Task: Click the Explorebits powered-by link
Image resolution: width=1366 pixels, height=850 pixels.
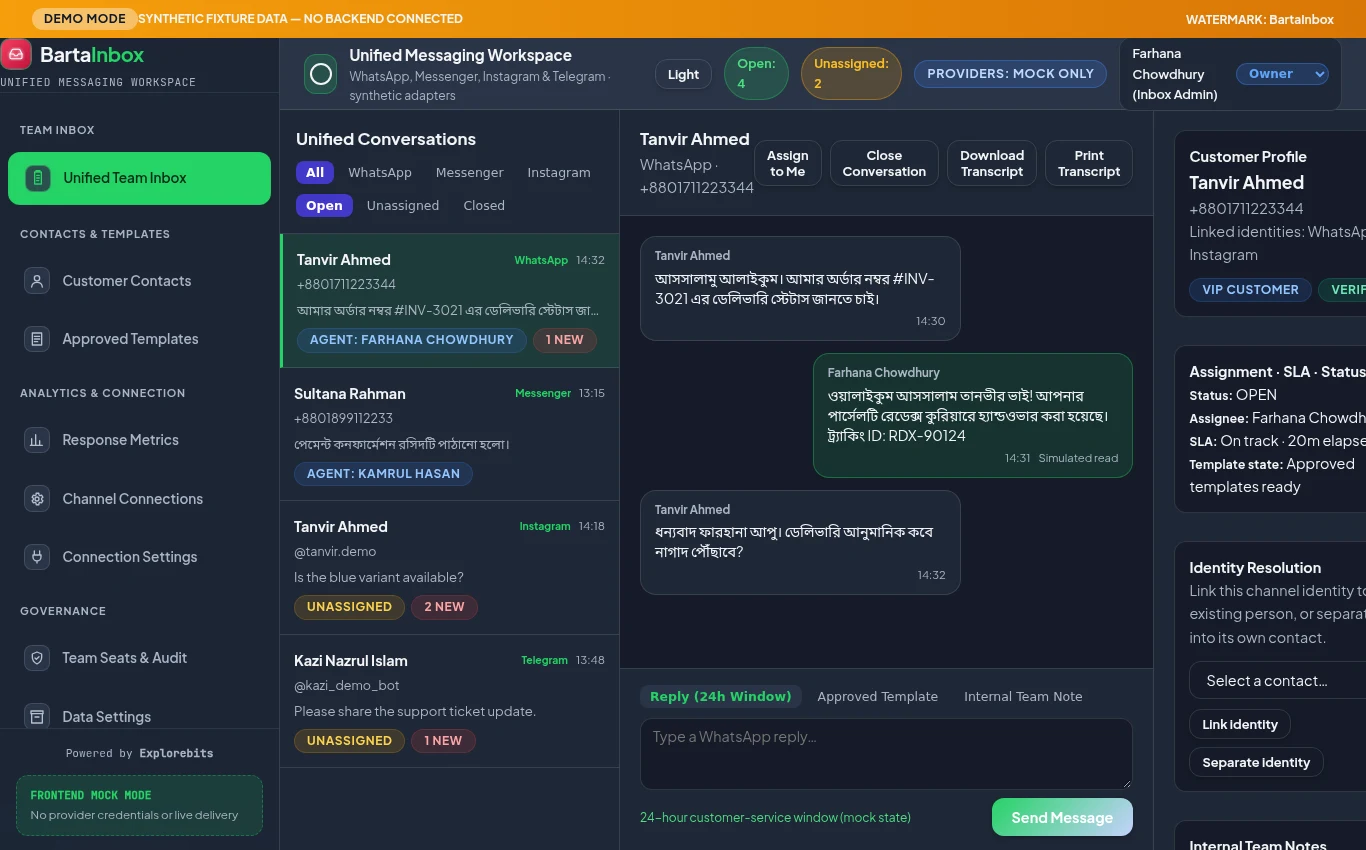Action: pyautogui.click(x=176, y=753)
